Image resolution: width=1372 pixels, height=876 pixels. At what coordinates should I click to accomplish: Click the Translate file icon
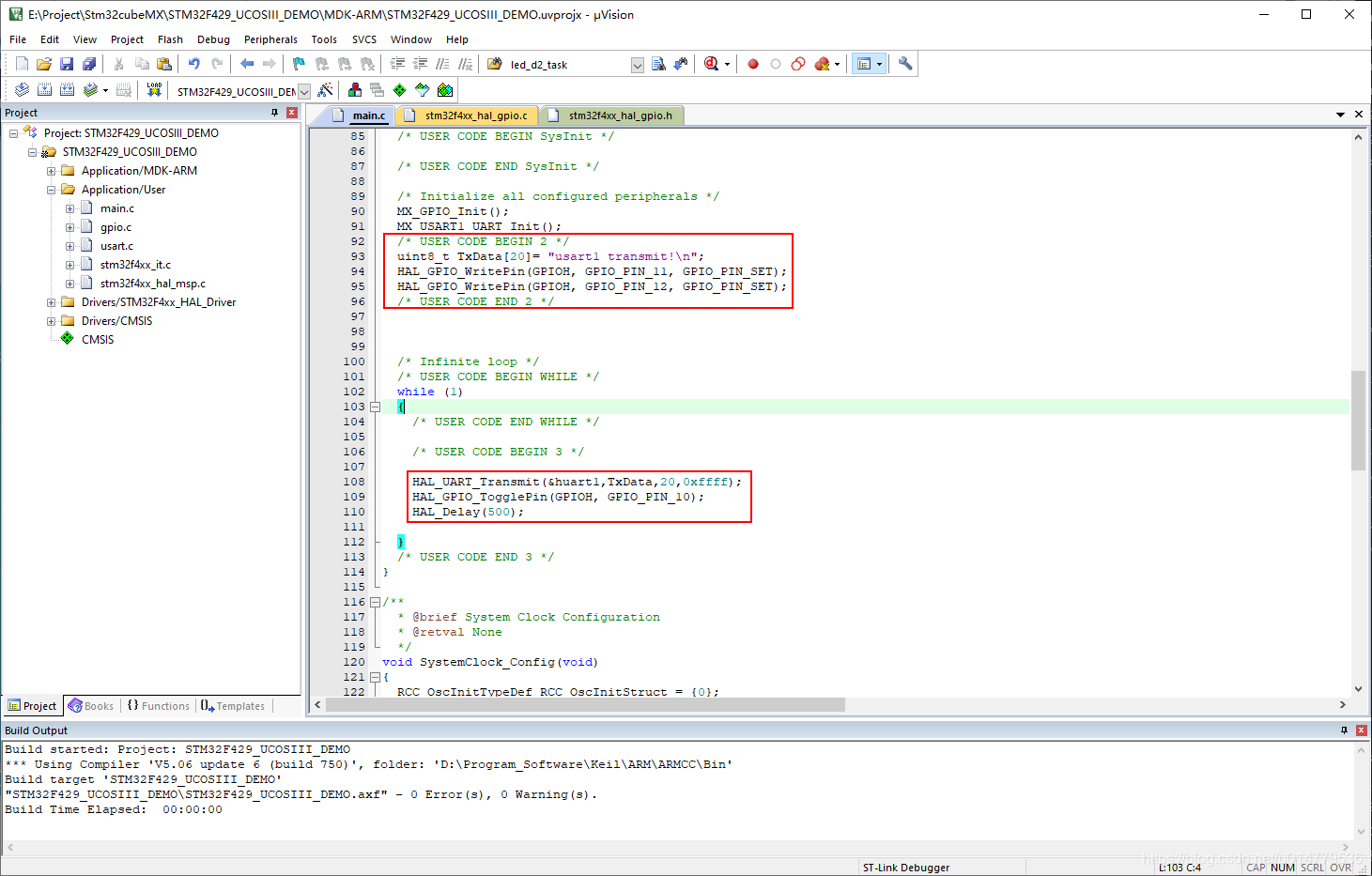(x=22, y=90)
